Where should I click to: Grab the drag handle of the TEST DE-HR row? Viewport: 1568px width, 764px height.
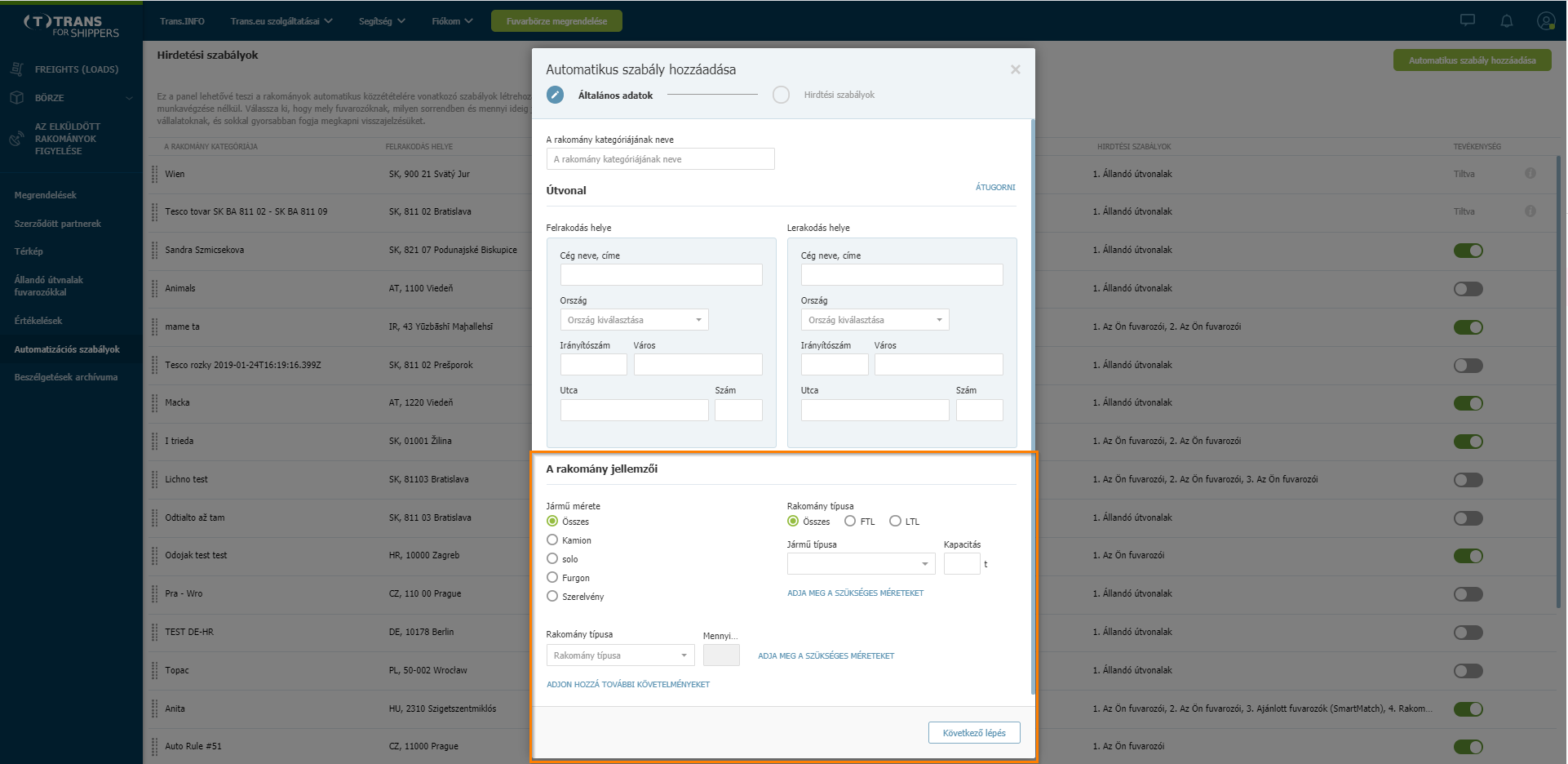coord(154,632)
